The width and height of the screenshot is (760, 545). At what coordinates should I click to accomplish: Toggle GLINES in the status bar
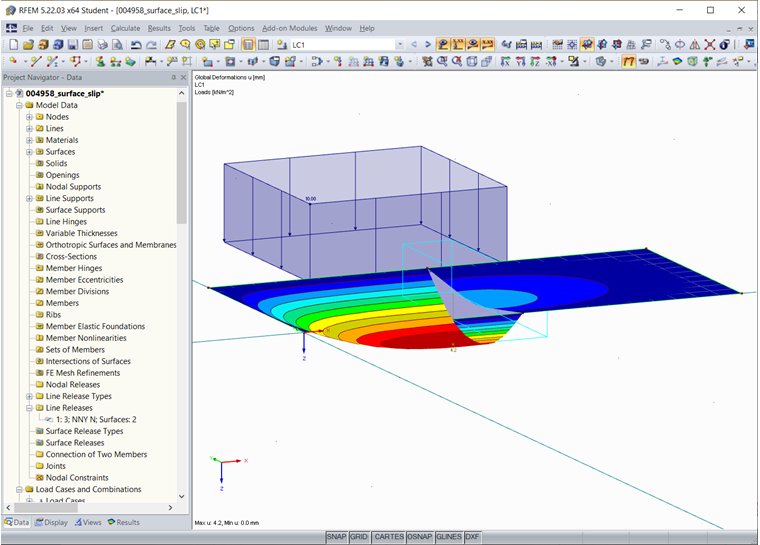tap(448, 537)
